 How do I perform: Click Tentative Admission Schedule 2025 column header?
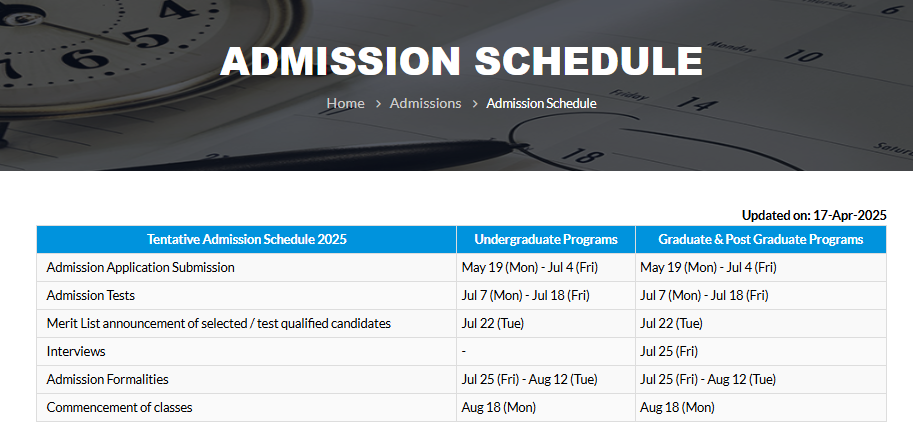coord(246,239)
